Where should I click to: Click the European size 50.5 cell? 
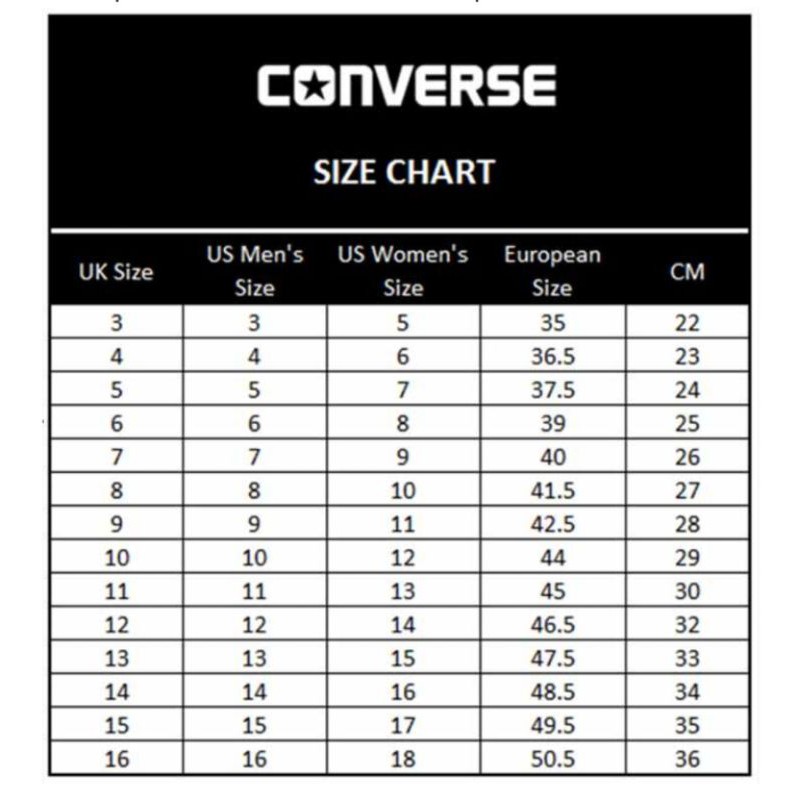point(552,759)
